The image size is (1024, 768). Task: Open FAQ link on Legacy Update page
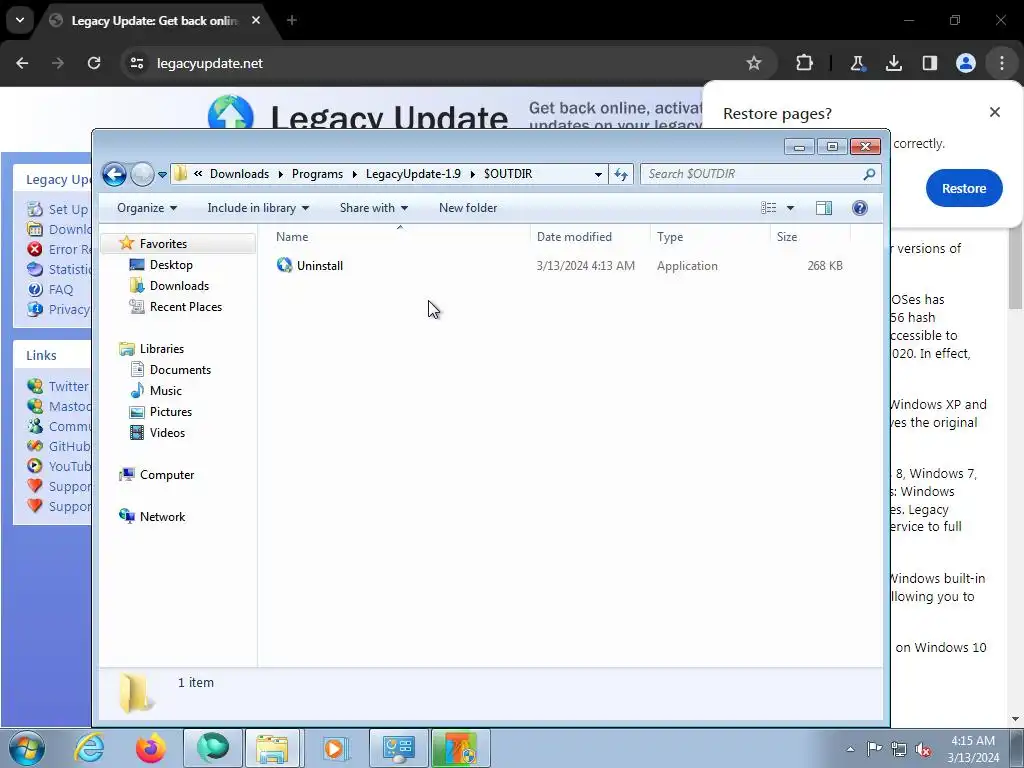click(x=61, y=289)
